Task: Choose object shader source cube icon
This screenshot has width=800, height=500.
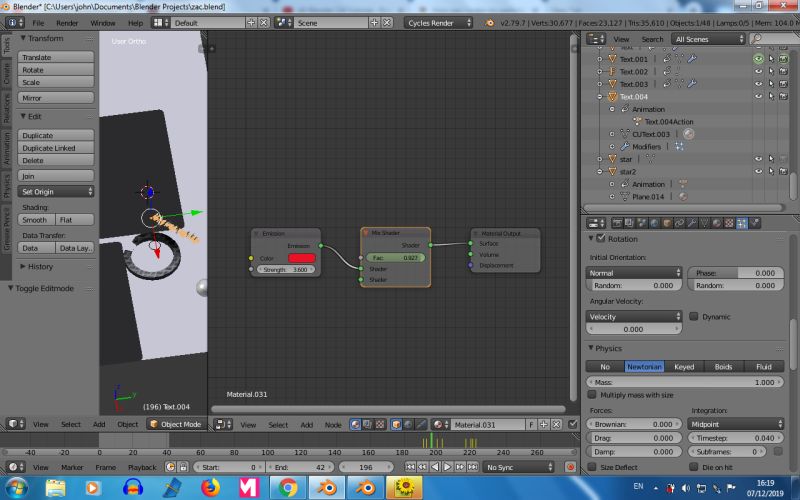Action: coord(396,424)
